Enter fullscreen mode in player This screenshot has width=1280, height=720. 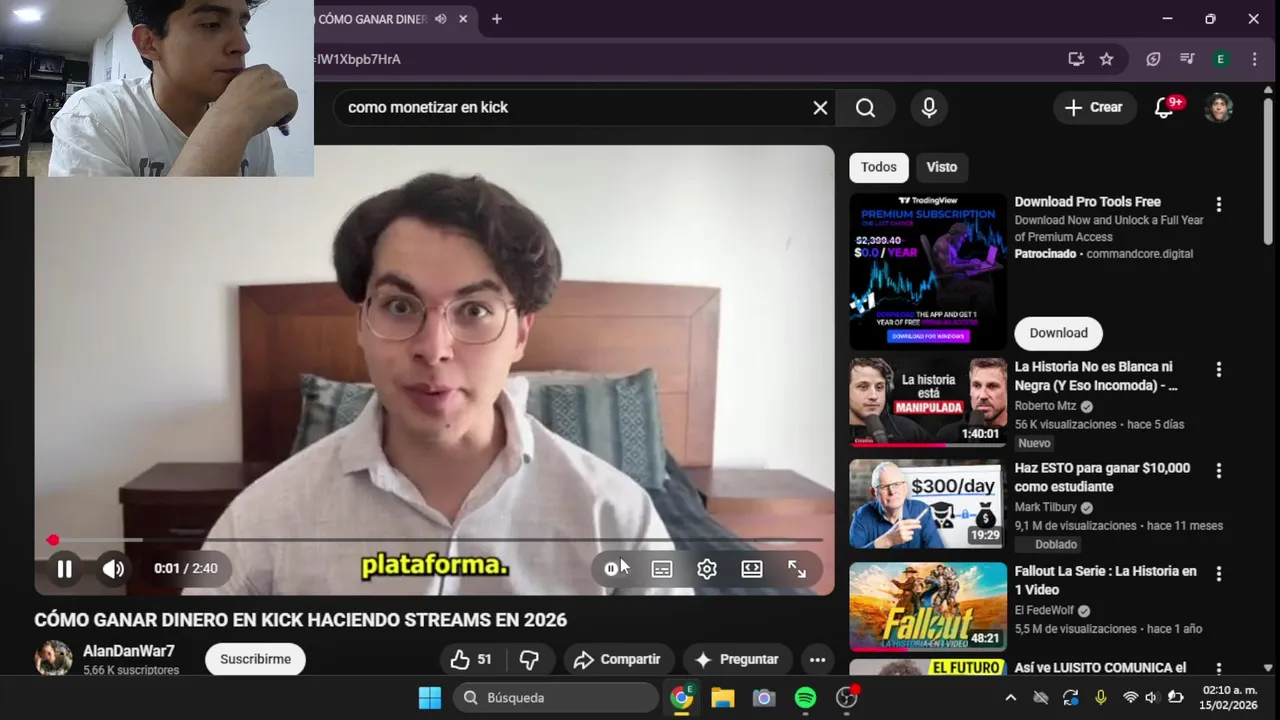[x=797, y=569]
